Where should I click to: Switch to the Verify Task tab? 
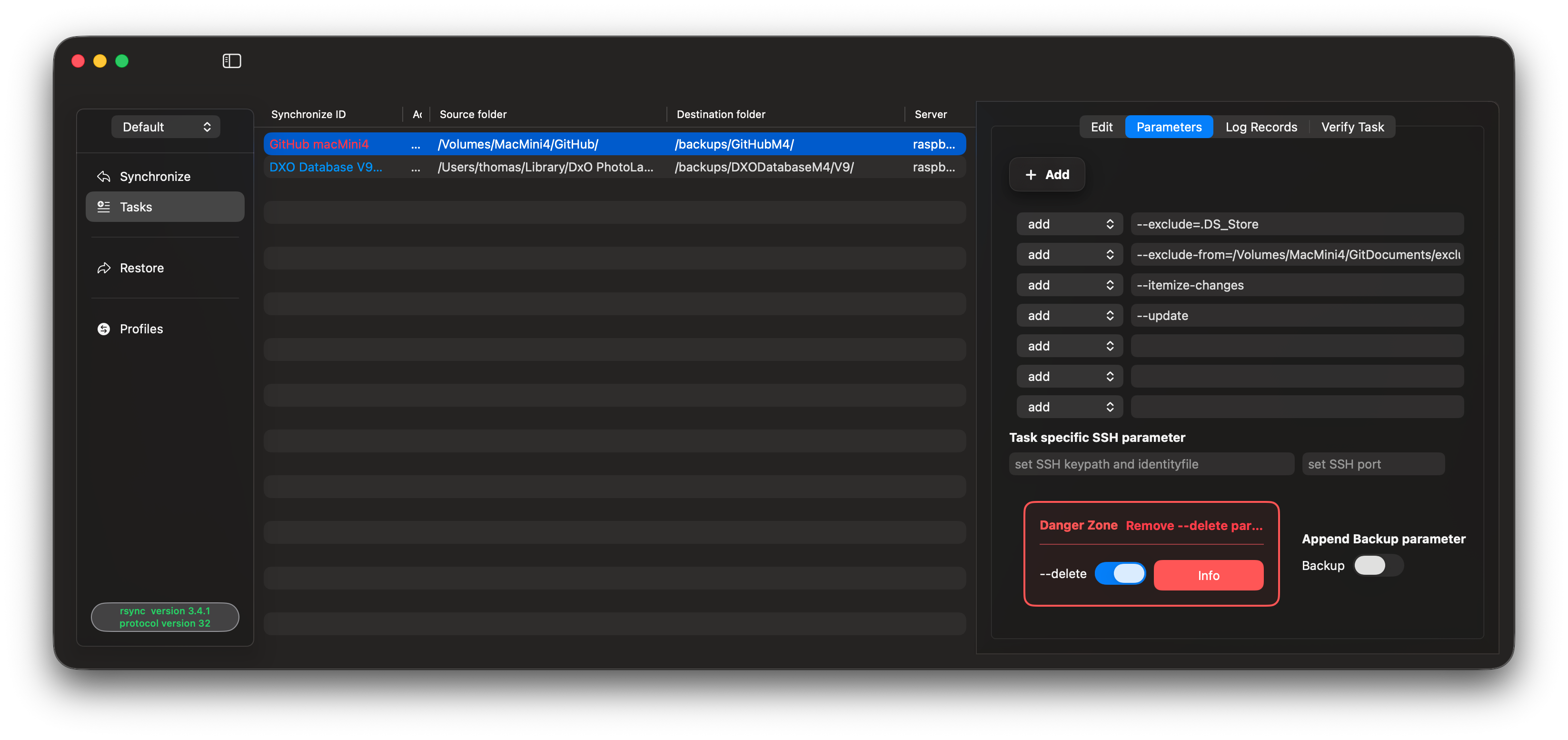(1352, 127)
